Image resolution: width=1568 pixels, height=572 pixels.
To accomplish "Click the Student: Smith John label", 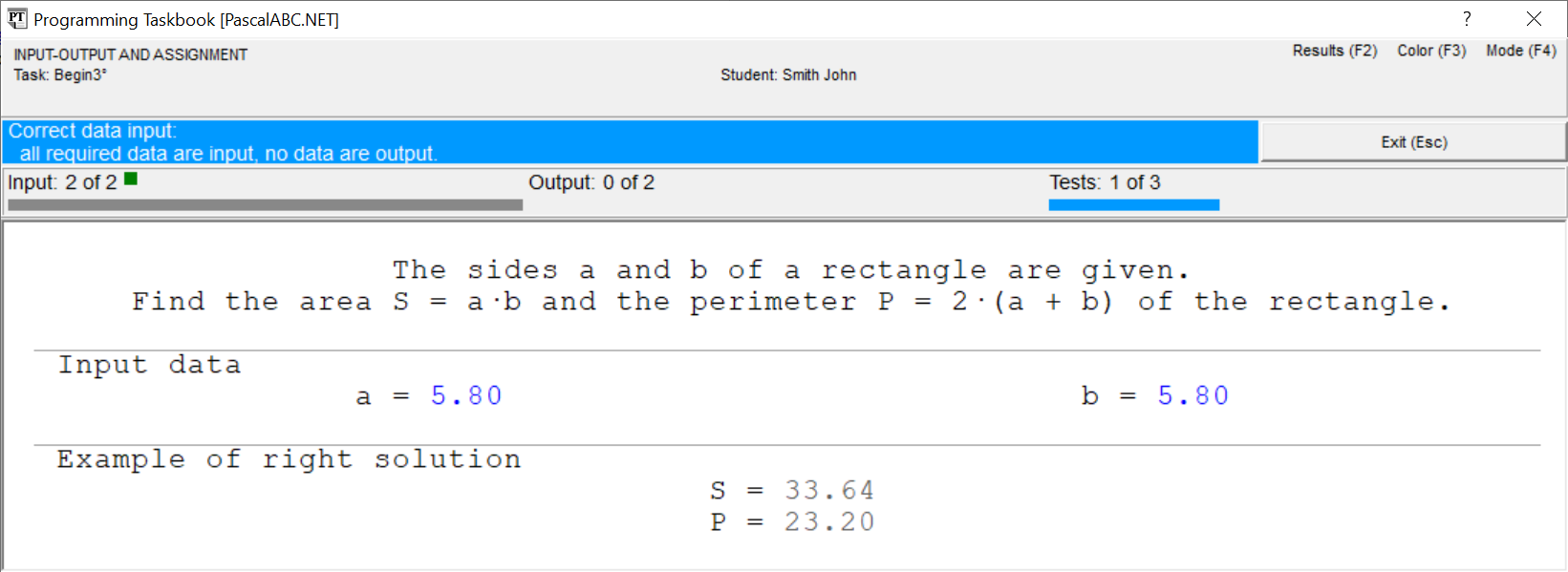I will [x=788, y=75].
